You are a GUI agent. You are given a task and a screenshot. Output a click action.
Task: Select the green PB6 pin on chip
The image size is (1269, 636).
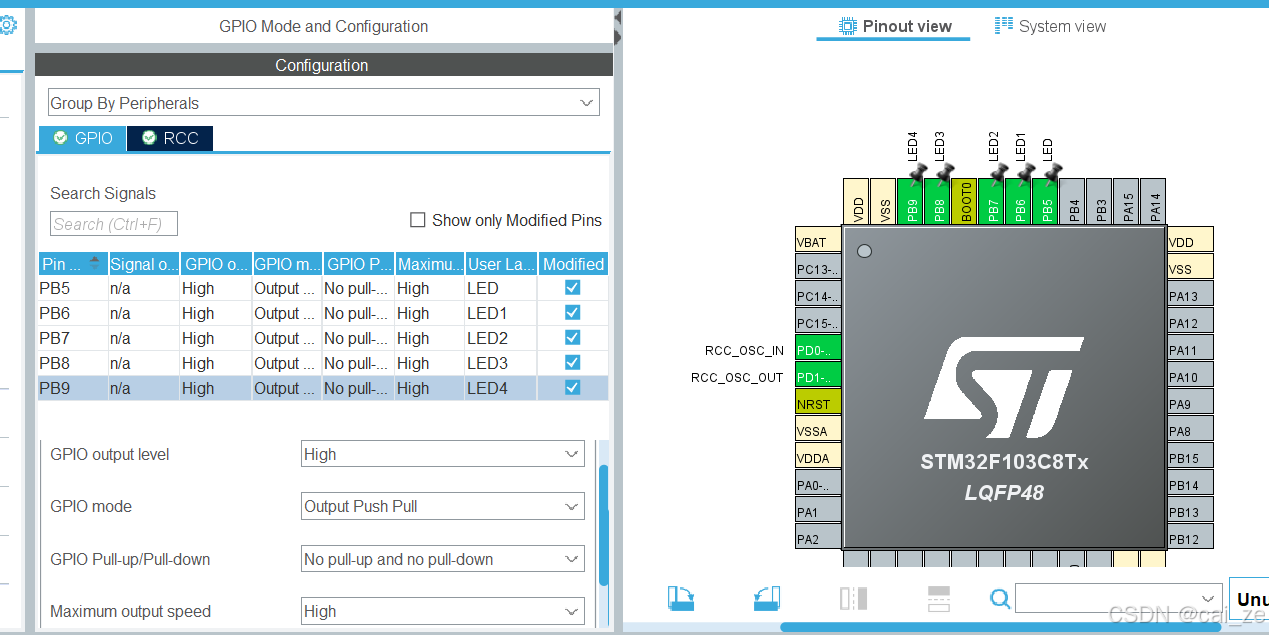coord(1018,201)
